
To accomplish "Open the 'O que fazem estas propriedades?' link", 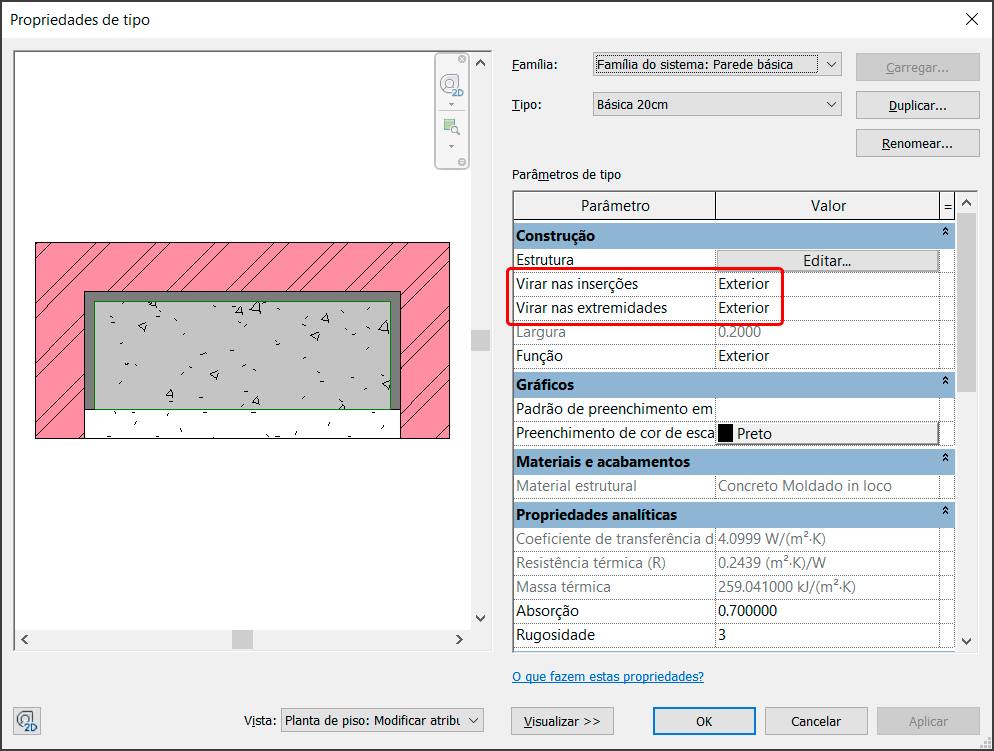I will 608,677.
